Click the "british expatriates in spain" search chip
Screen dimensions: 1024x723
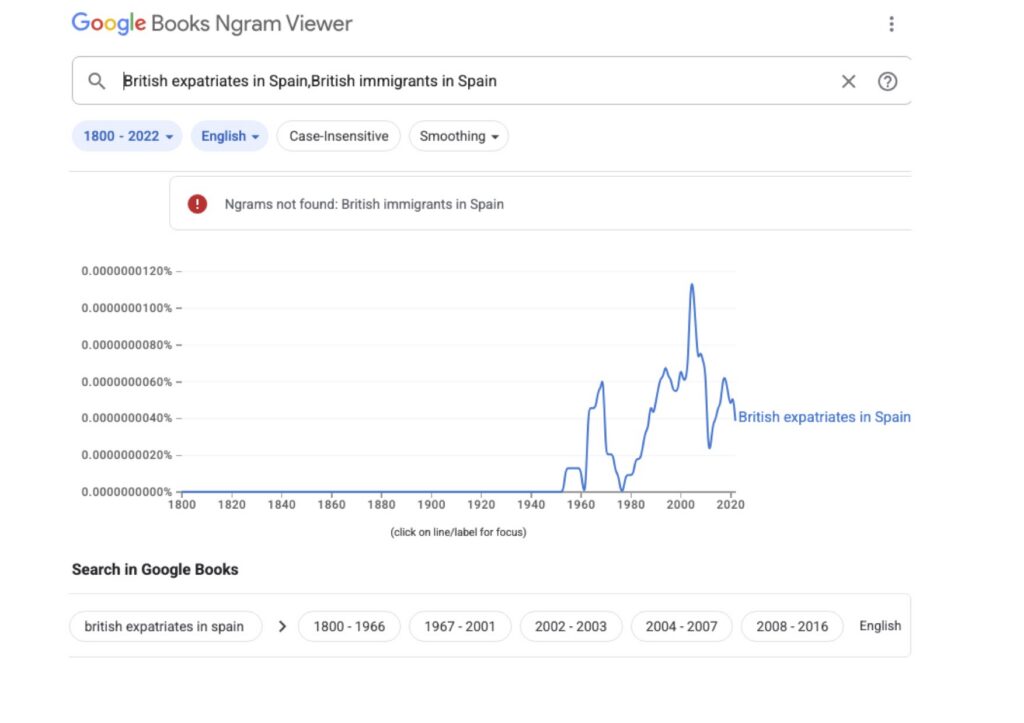pyautogui.click(x=165, y=626)
